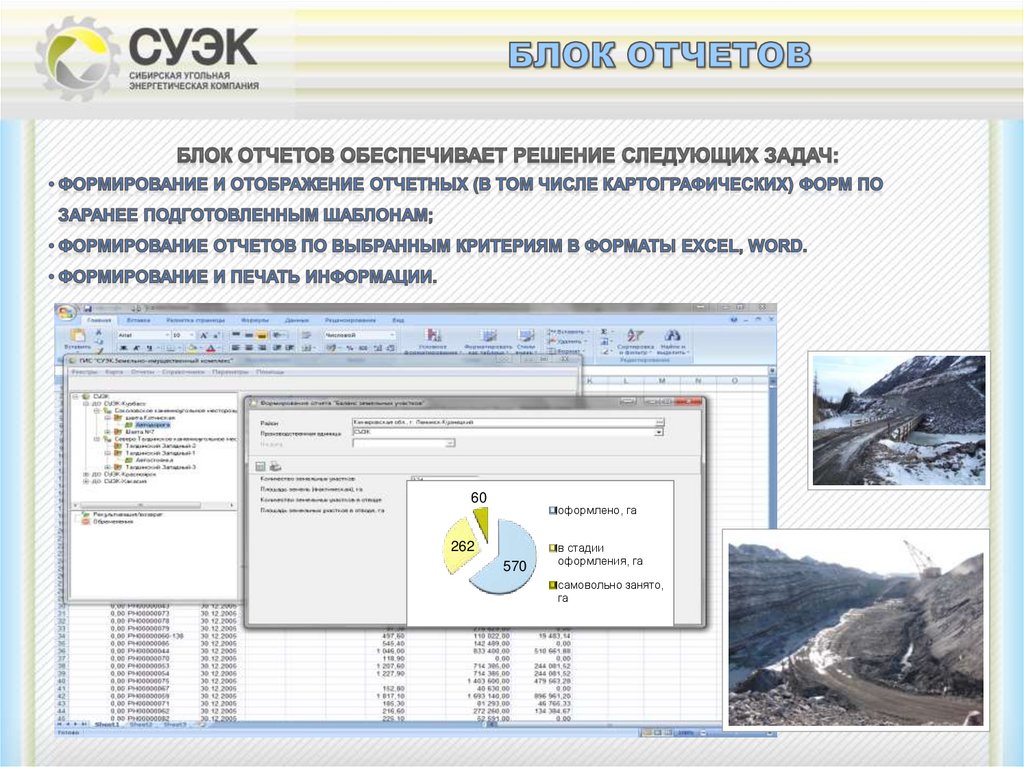Click the pale yellow 262 pie slice
The image size is (1024, 767).
(462, 547)
